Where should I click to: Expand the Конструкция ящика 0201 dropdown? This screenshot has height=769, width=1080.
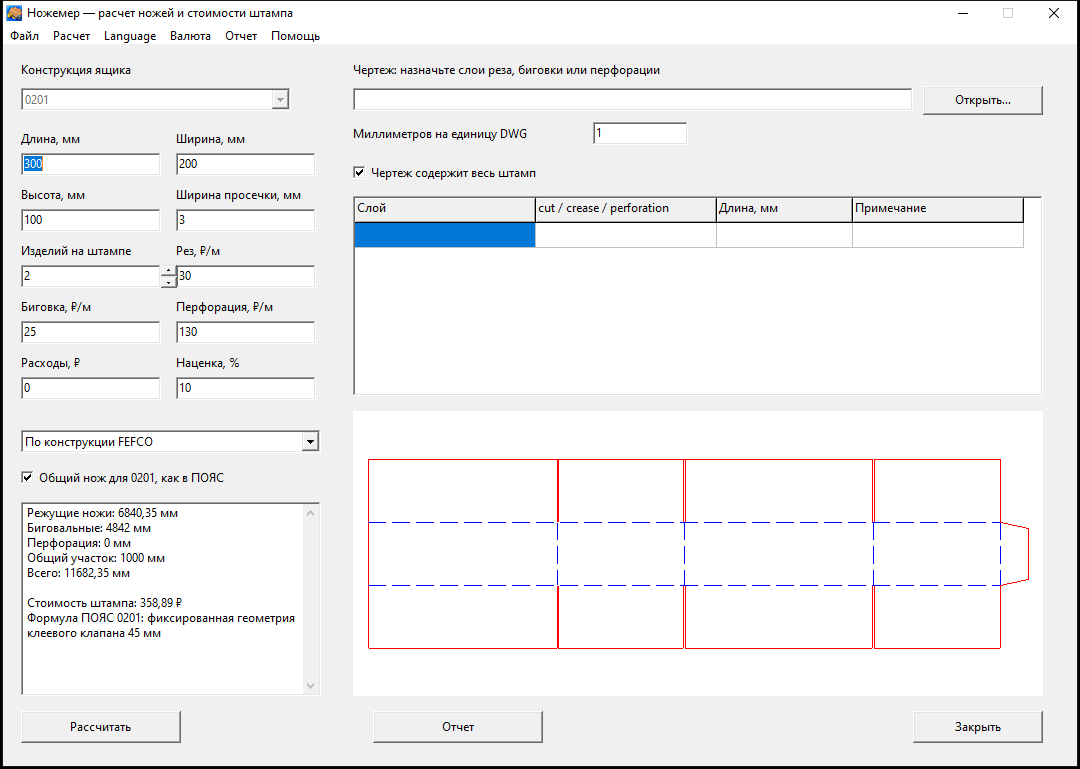pyautogui.click(x=280, y=100)
